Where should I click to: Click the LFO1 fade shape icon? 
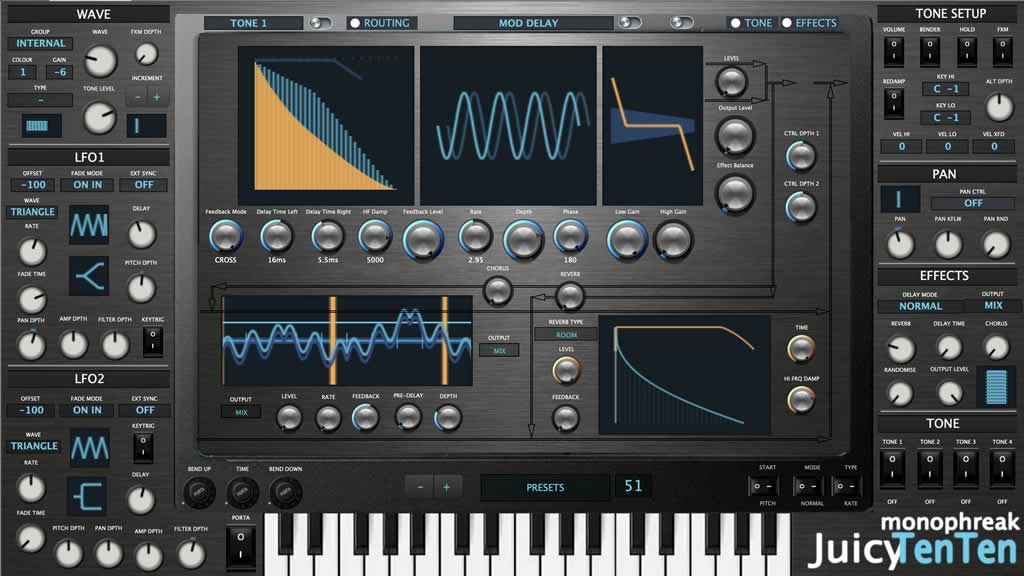(89, 276)
